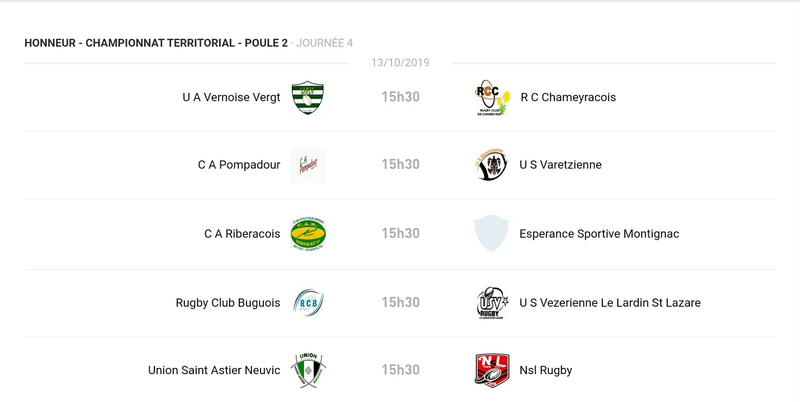Open the C A Pompadour team logo

click(308, 165)
